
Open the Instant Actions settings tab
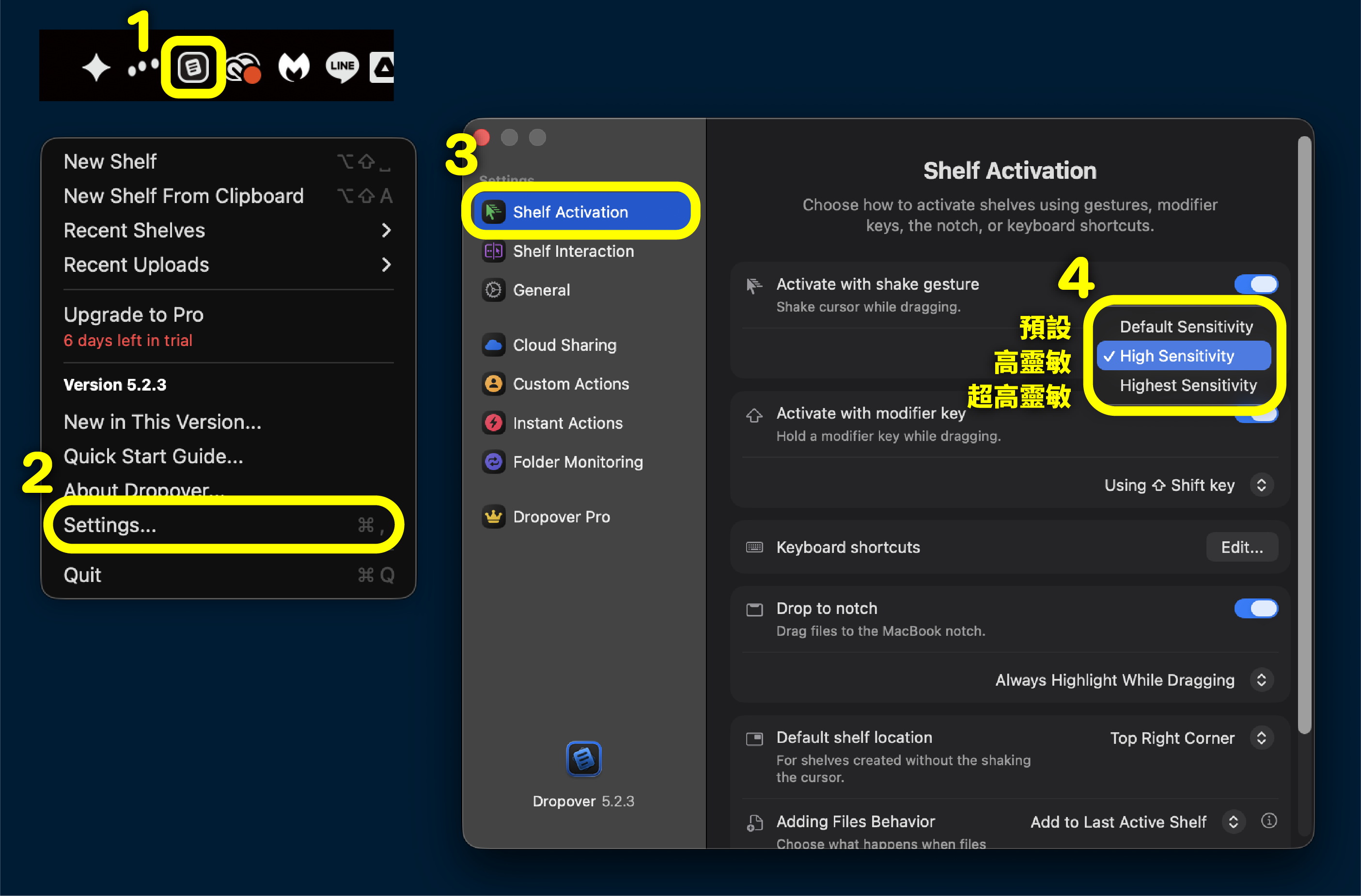581,423
